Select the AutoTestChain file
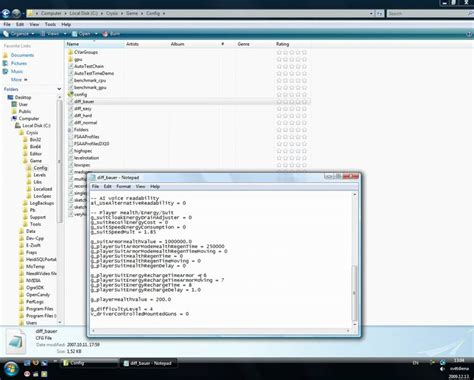The image size is (474, 380). 89,66
